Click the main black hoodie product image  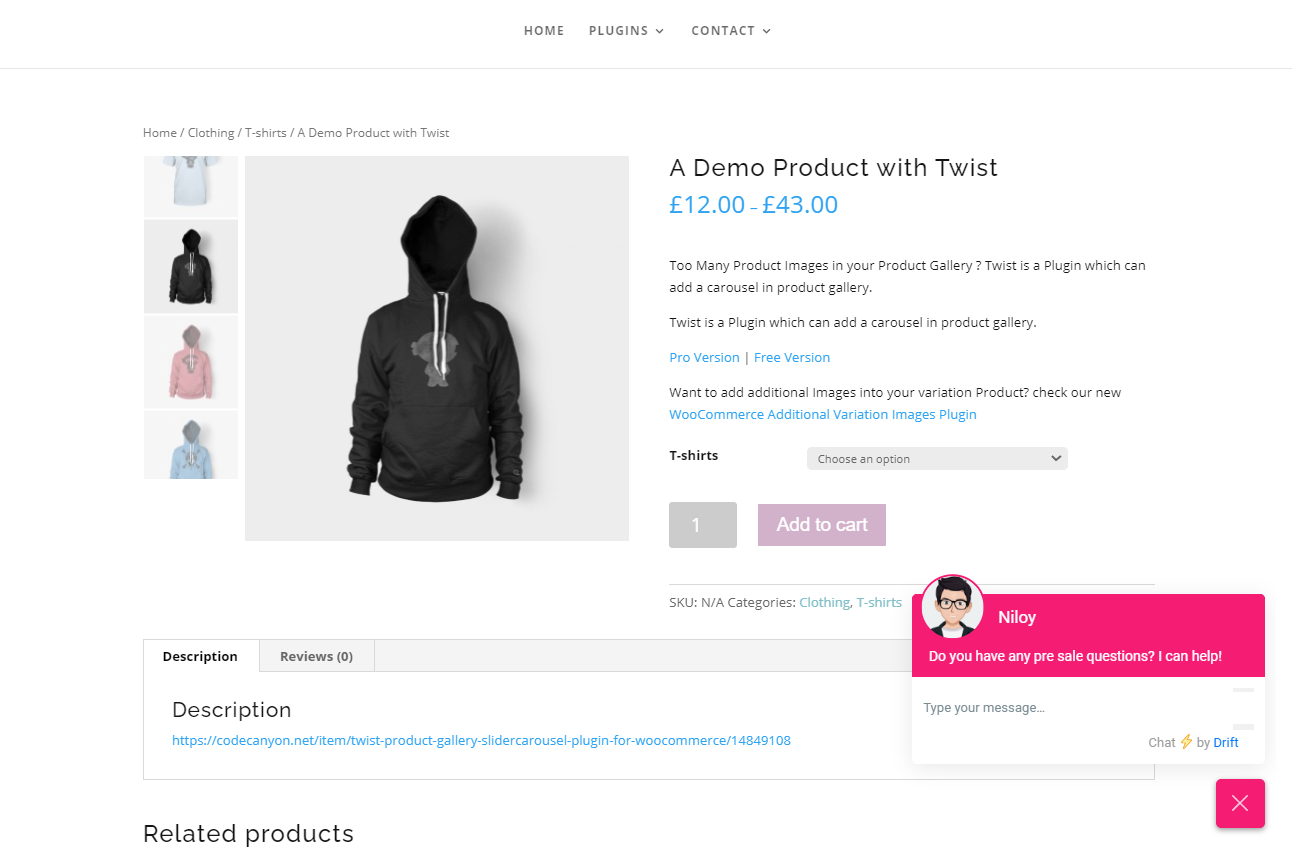pyautogui.click(x=437, y=348)
